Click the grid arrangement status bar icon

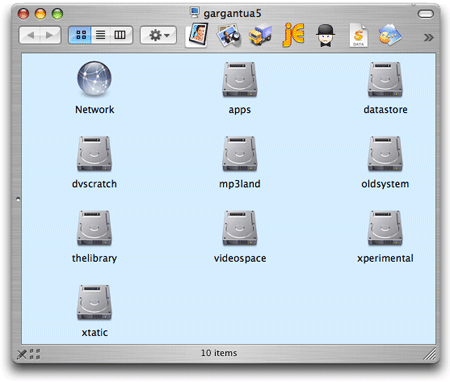click(x=35, y=354)
